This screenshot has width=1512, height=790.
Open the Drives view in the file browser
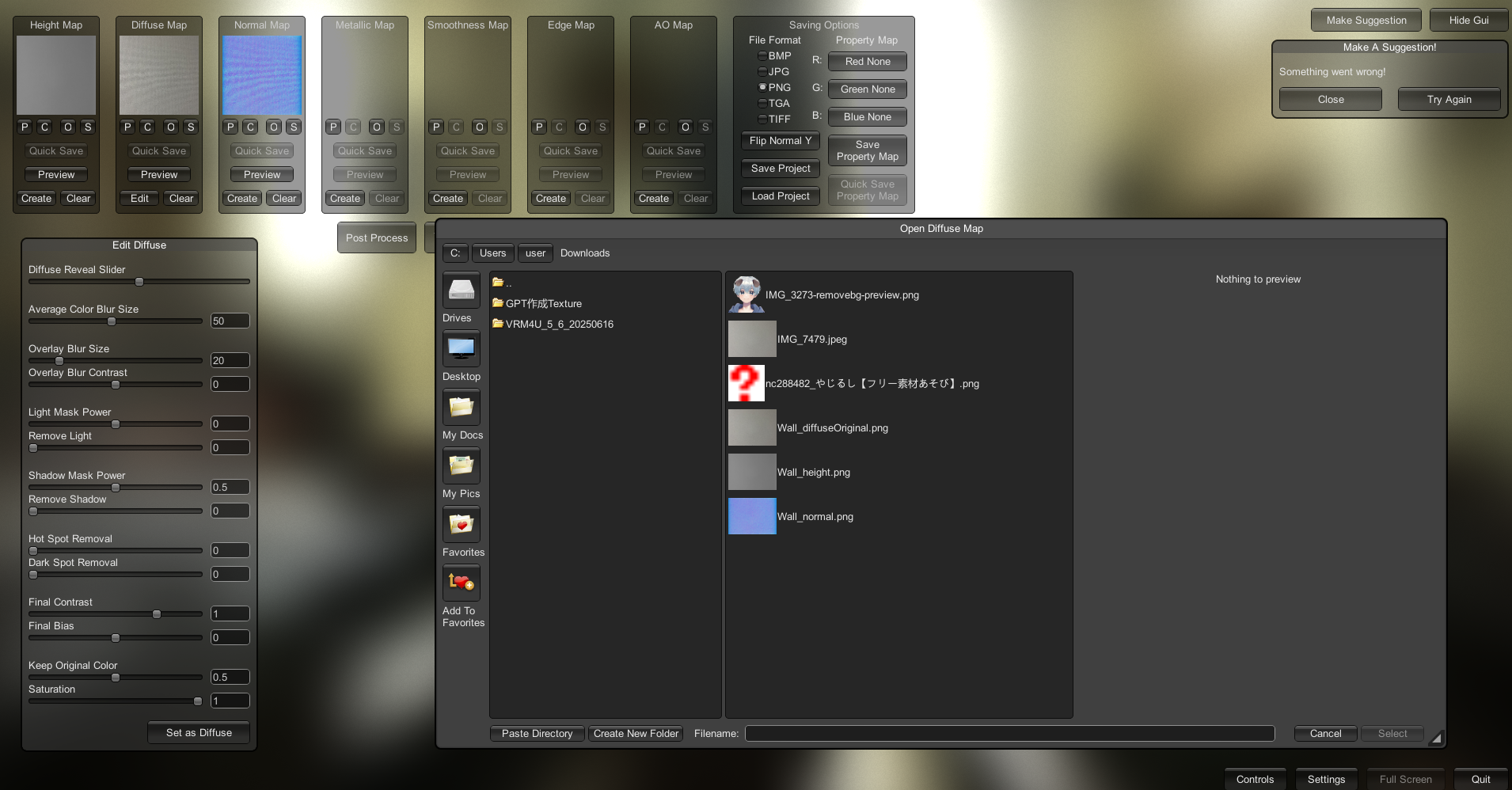[x=461, y=291]
